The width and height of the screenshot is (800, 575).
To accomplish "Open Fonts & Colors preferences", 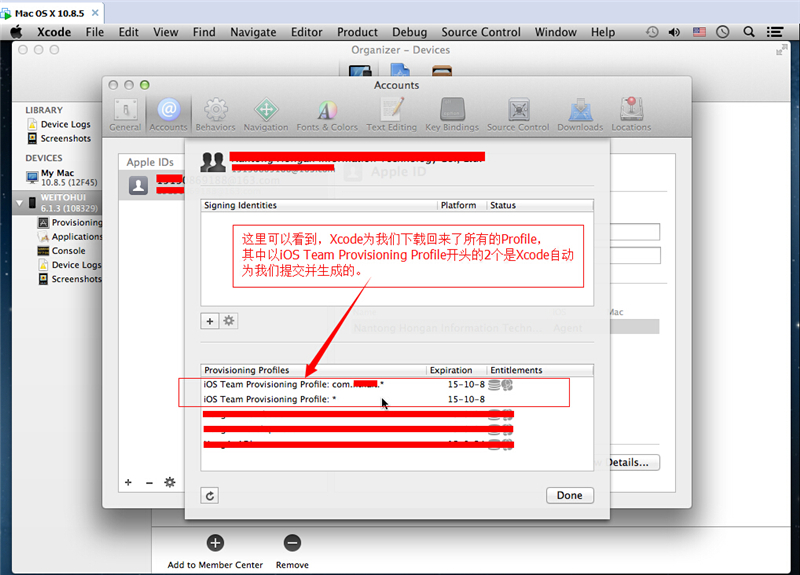I will [x=327, y=115].
